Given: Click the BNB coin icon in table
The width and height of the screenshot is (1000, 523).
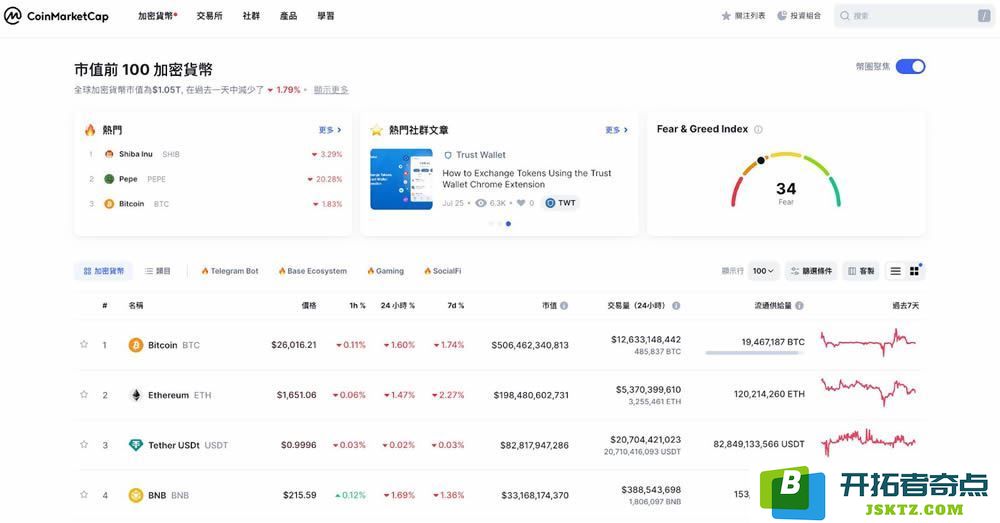Looking at the screenshot, I should [x=136, y=495].
